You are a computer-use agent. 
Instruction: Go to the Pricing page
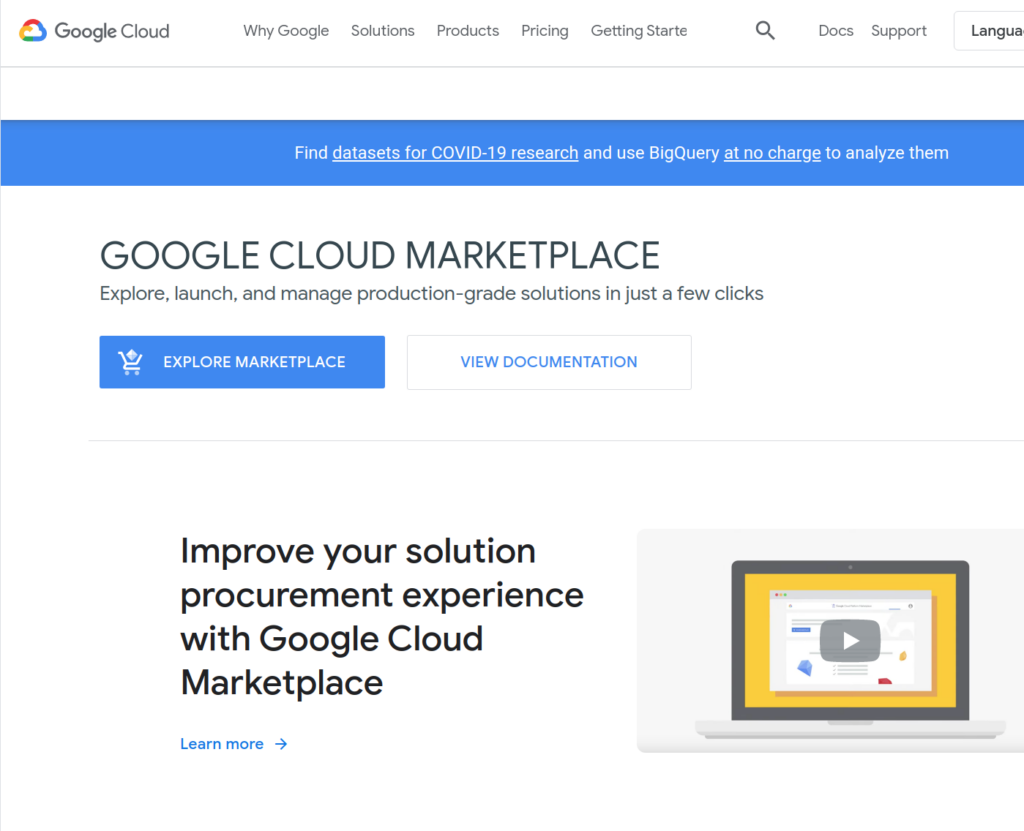click(x=545, y=31)
